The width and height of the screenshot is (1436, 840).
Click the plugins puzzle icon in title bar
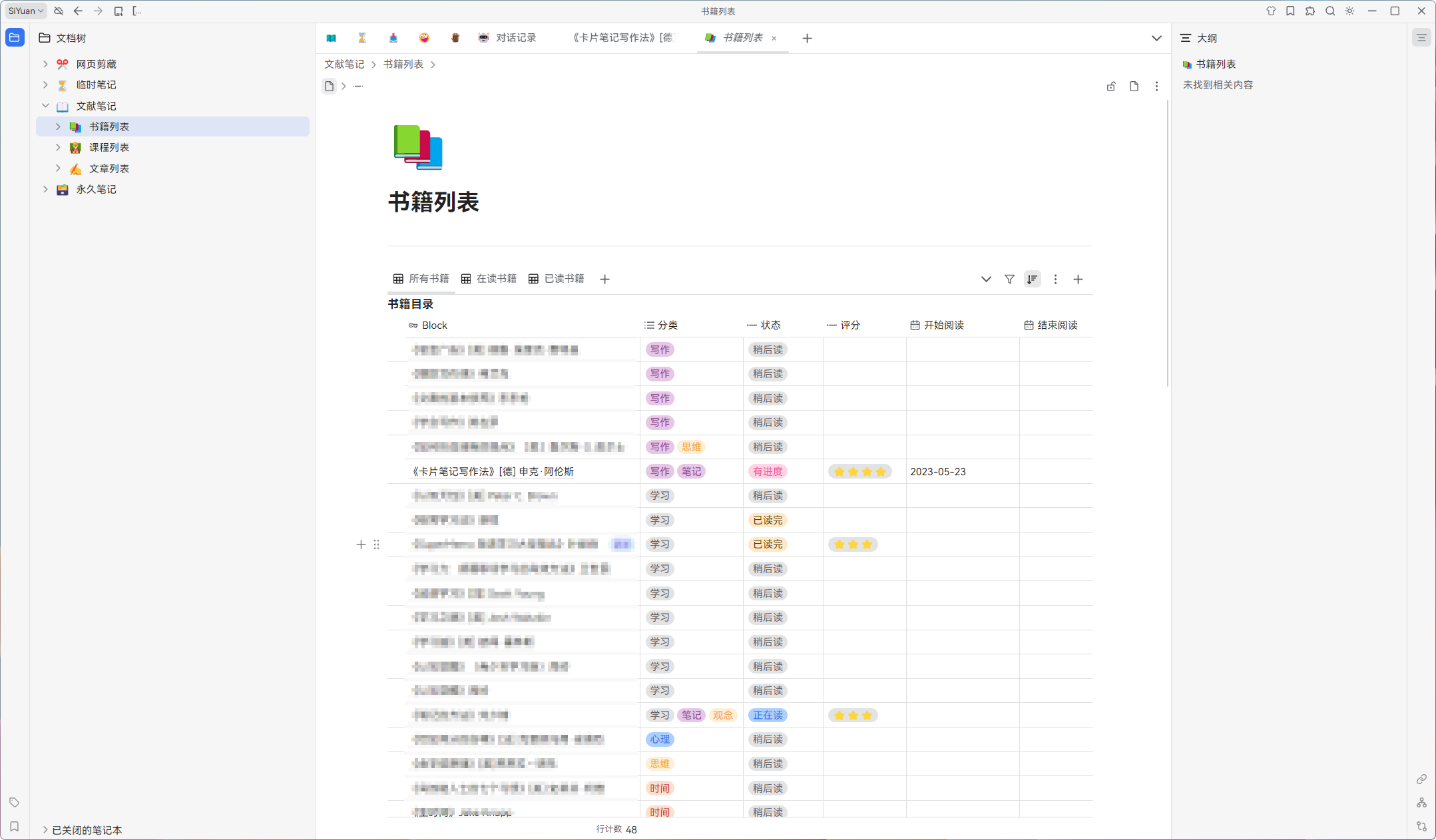click(1310, 11)
